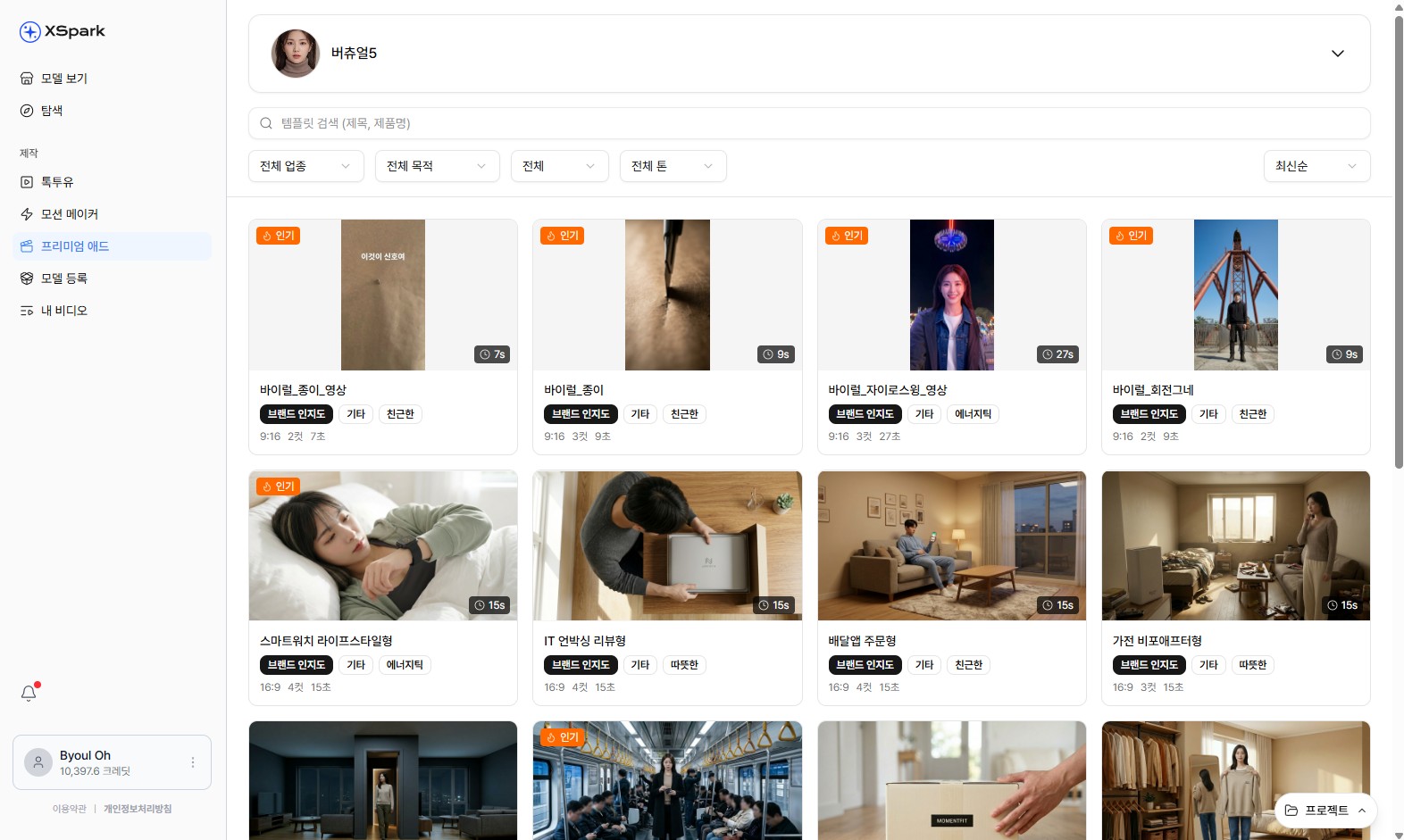The image size is (1404, 840).
Task: Expand the 프로젝트 panel button
Action: 1326,811
